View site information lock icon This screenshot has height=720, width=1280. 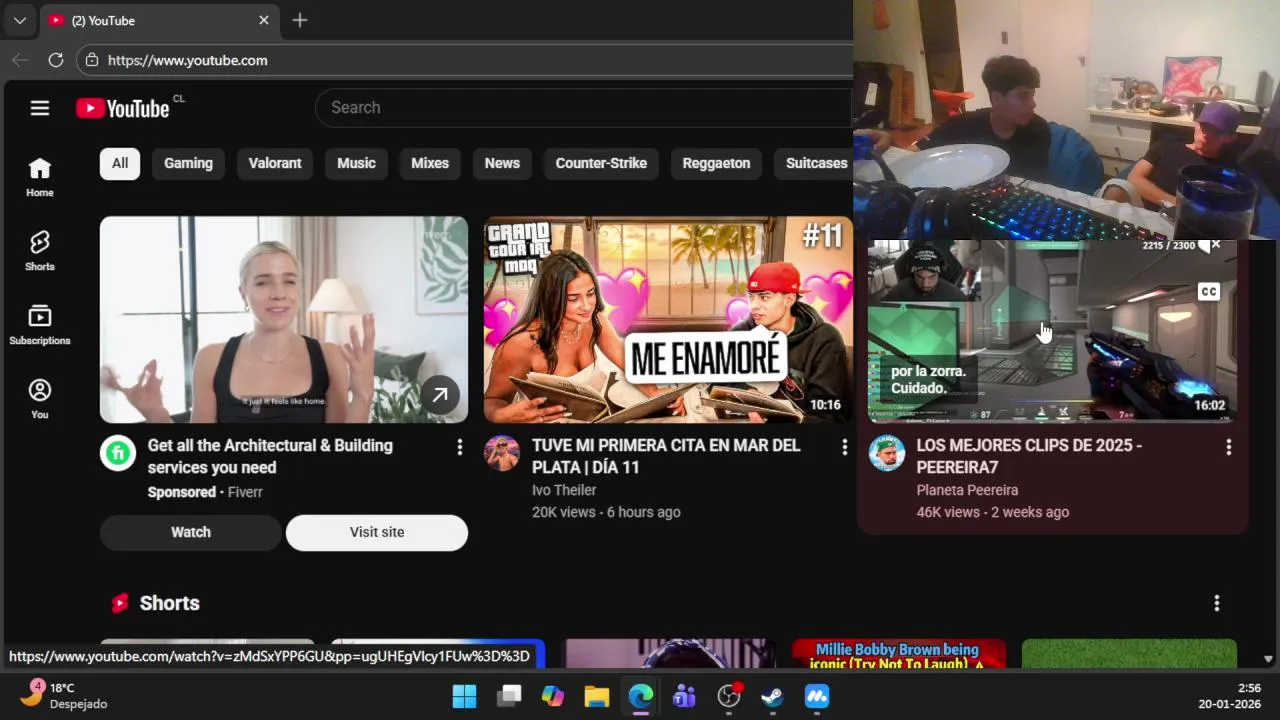point(92,60)
